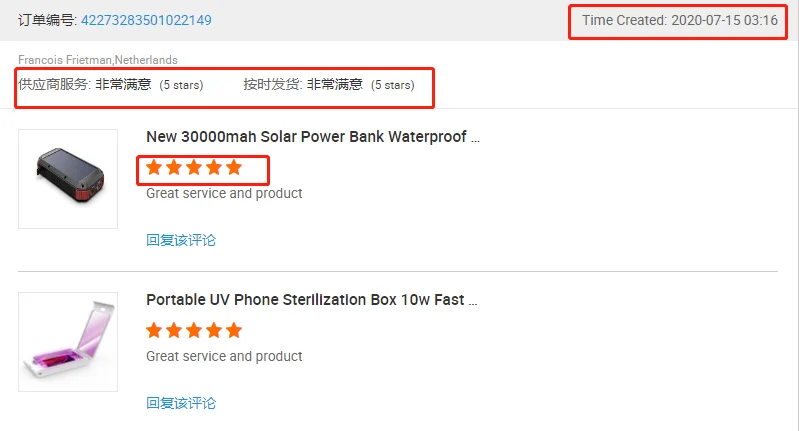Screen dimensions: 799x431
Task: Click 回复该评论 under UV Sterilization Box review
Action: pos(181,403)
